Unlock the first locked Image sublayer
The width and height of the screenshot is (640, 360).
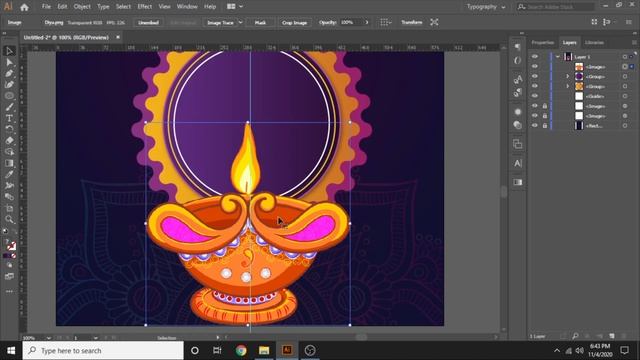(544, 106)
